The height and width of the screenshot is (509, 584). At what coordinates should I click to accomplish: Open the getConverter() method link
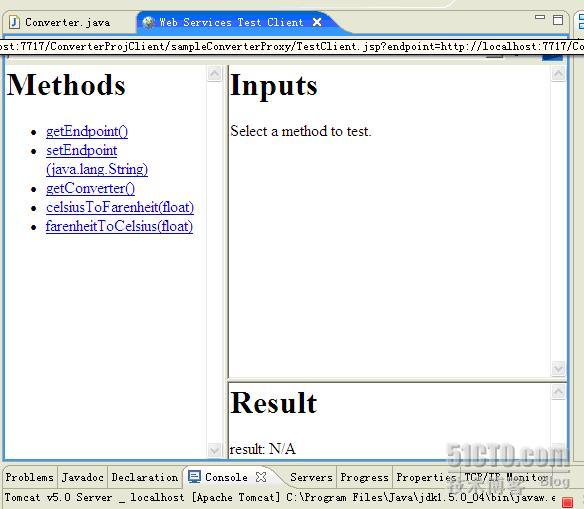click(90, 188)
